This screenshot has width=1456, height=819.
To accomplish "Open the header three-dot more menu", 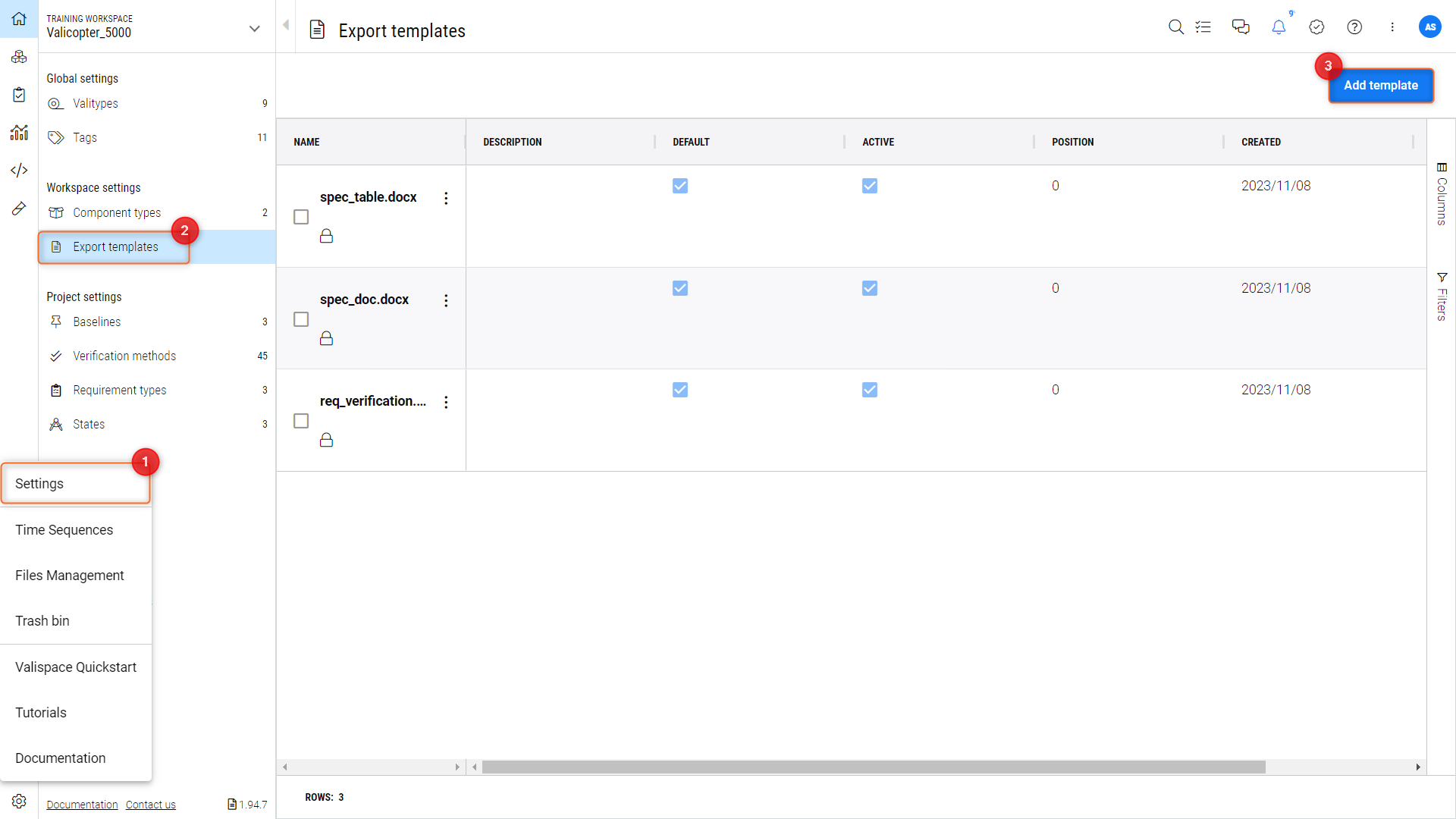I will 1392,27.
